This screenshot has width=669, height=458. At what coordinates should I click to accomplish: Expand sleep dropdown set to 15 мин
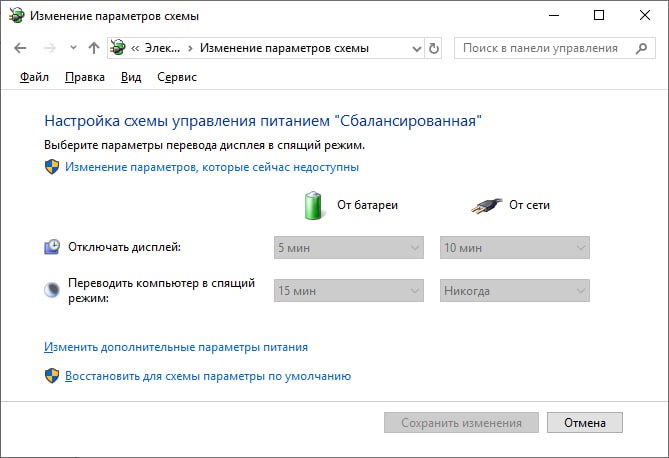point(348,291)
